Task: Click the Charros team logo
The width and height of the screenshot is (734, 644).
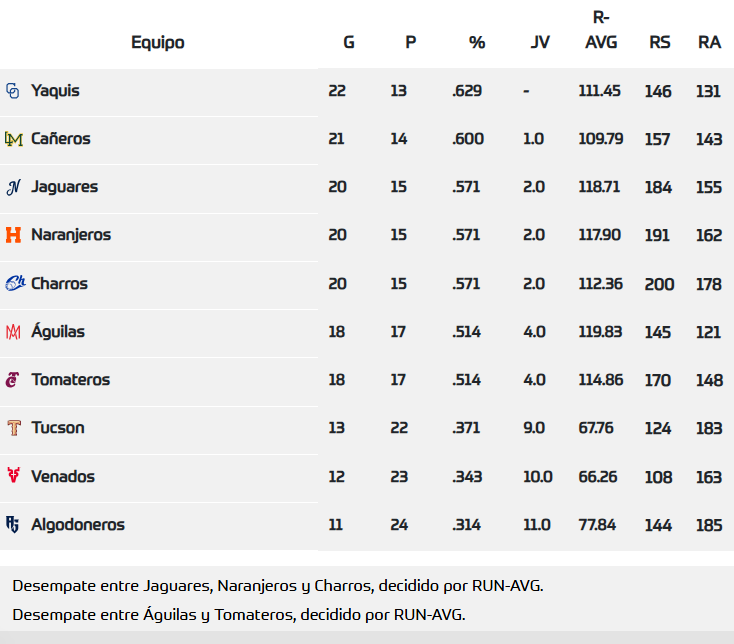Action: click(x=14, y=284)
